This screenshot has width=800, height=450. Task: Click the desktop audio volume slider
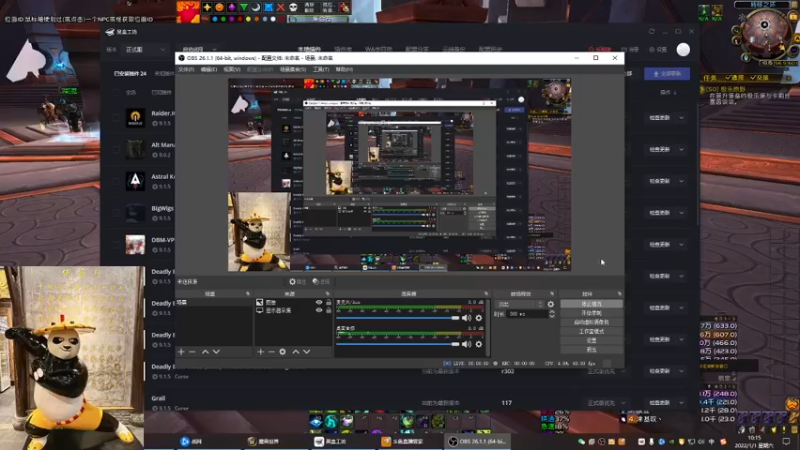click(x=397, y=344)
